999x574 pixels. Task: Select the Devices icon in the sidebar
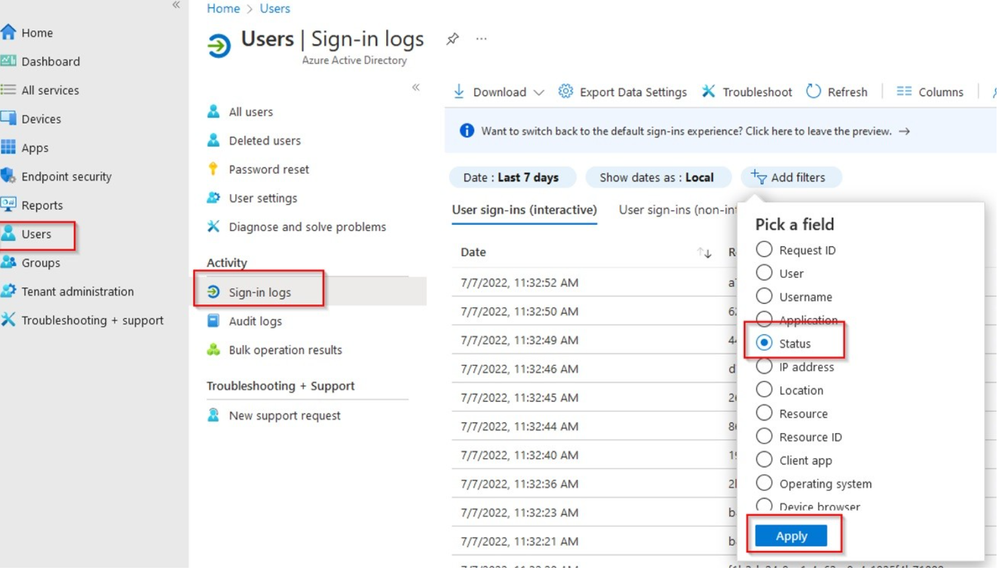8,118
